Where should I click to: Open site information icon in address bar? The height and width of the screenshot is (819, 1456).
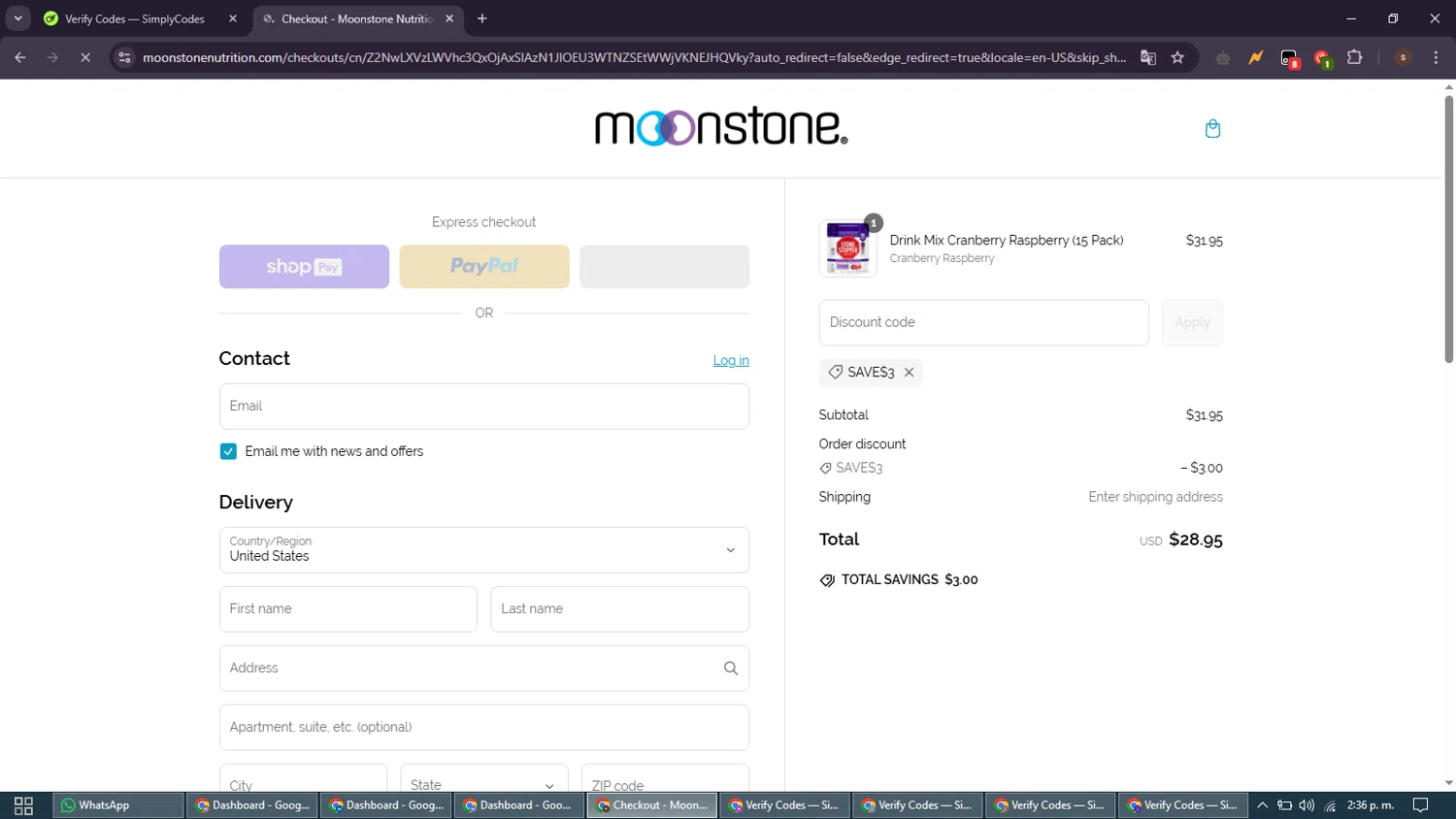tap(124, 58)
